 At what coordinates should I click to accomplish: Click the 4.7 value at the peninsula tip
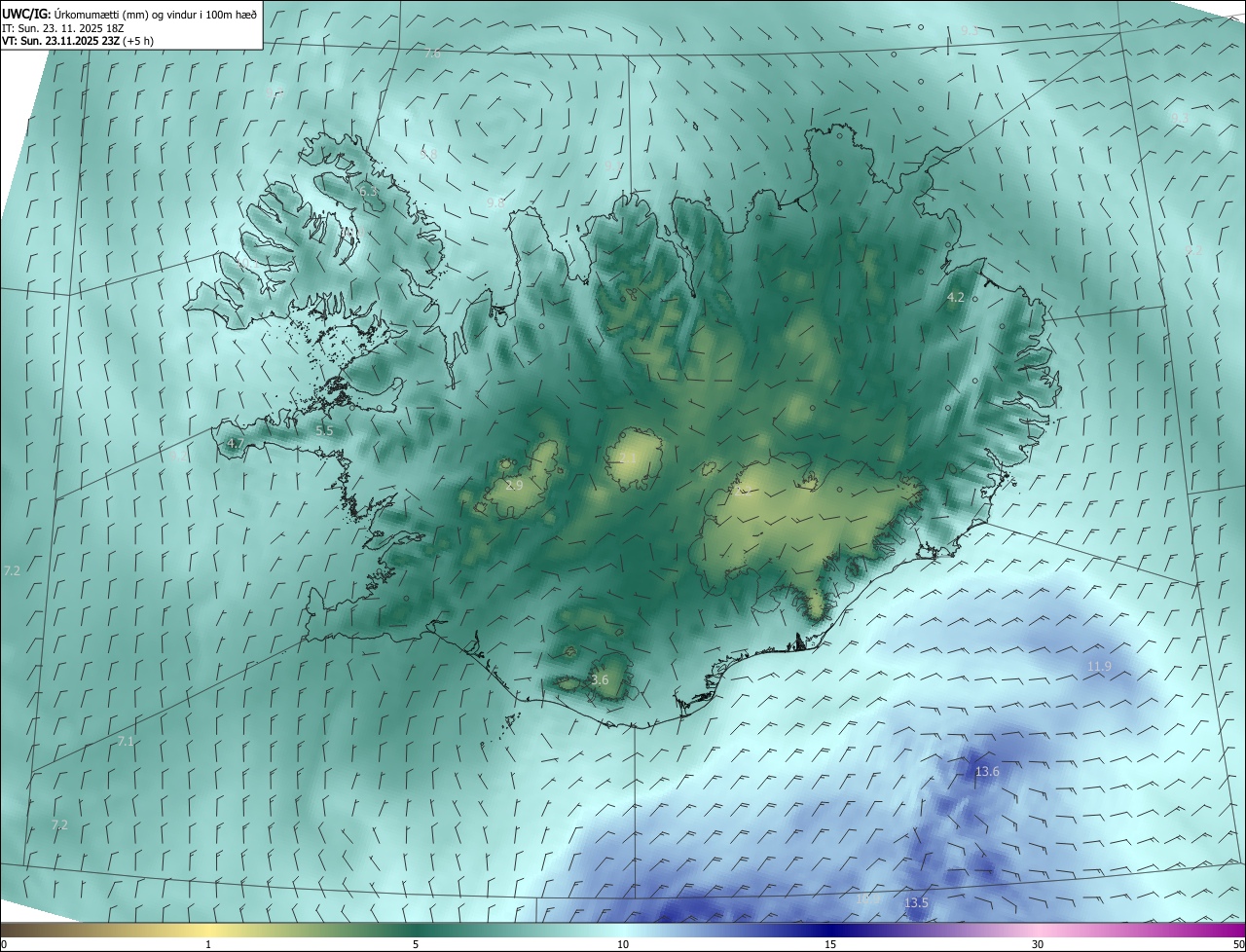click(x=235, y=444)
